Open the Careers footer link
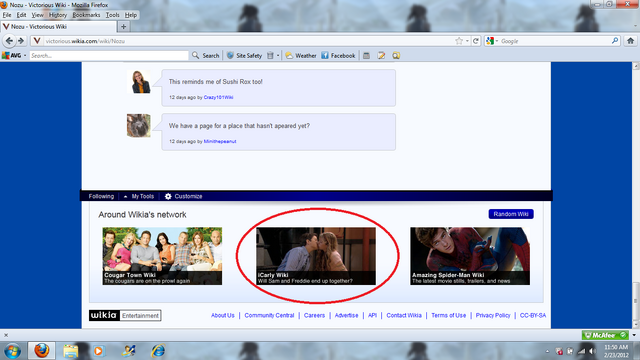 point(314,316)
